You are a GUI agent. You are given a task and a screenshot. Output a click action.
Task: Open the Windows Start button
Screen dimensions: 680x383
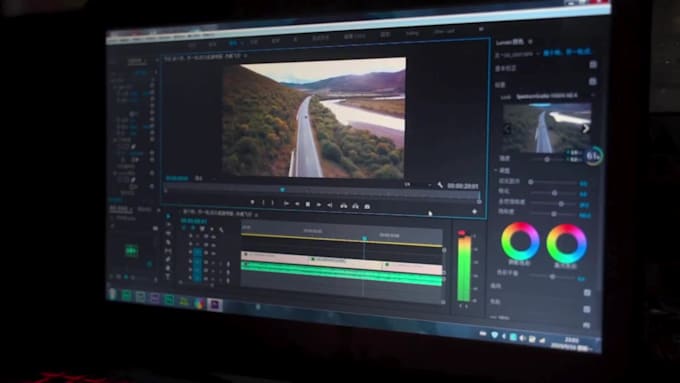pos(113,294)
